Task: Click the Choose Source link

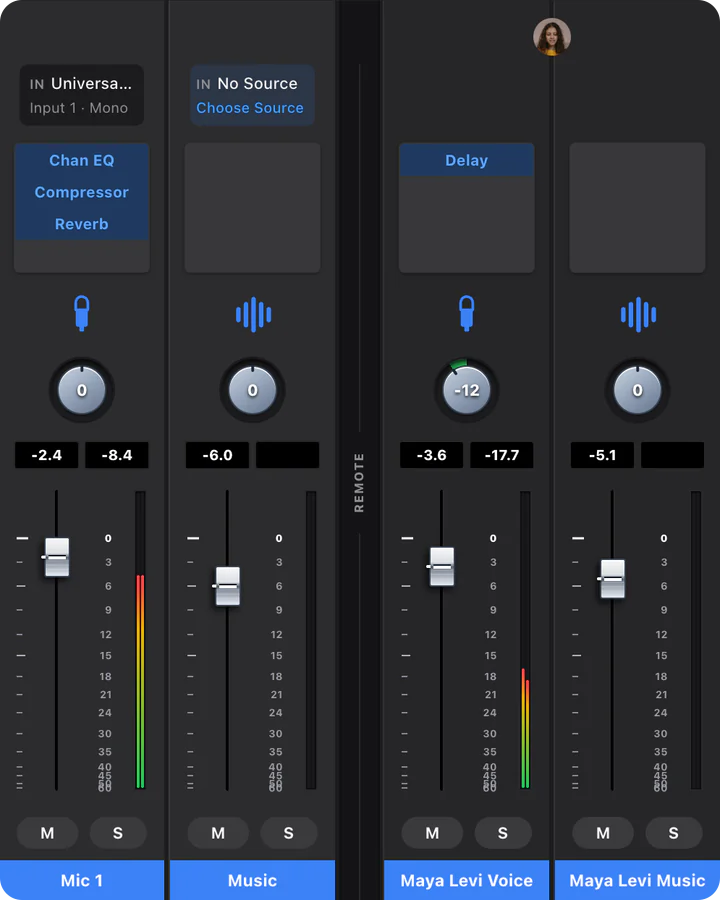Action: (250, 108)
